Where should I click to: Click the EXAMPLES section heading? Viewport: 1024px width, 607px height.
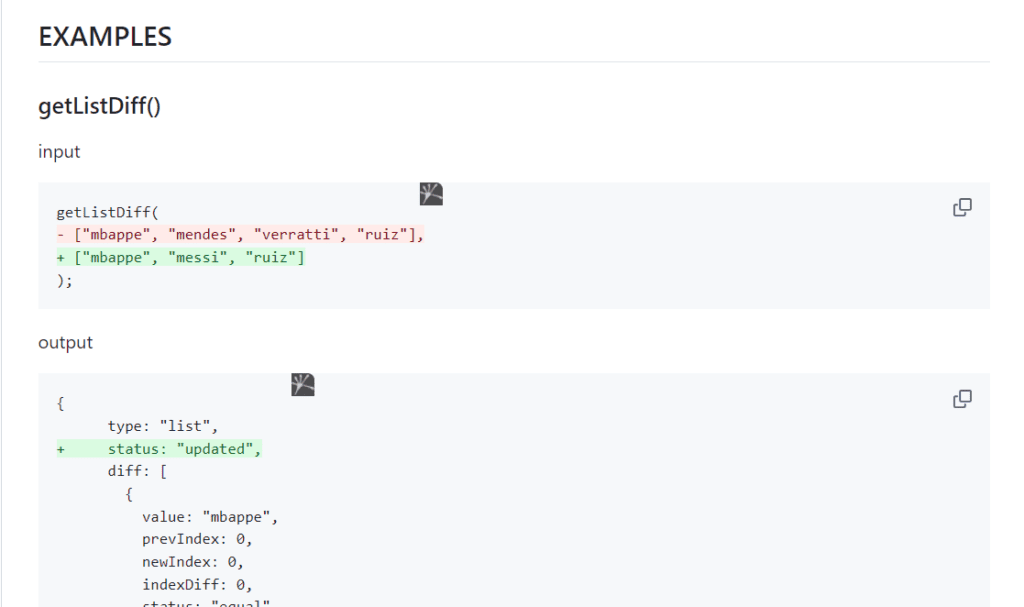coord(105,37)
